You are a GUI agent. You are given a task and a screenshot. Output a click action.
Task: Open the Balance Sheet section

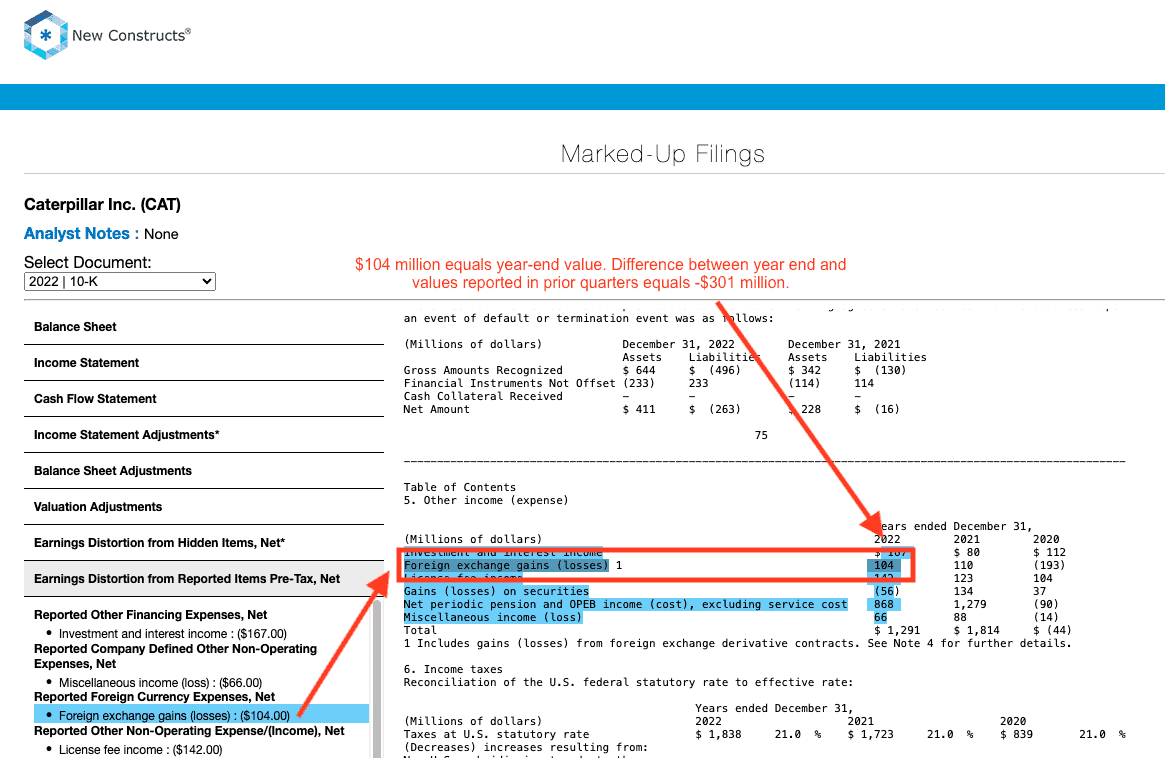tap(204, 327)
